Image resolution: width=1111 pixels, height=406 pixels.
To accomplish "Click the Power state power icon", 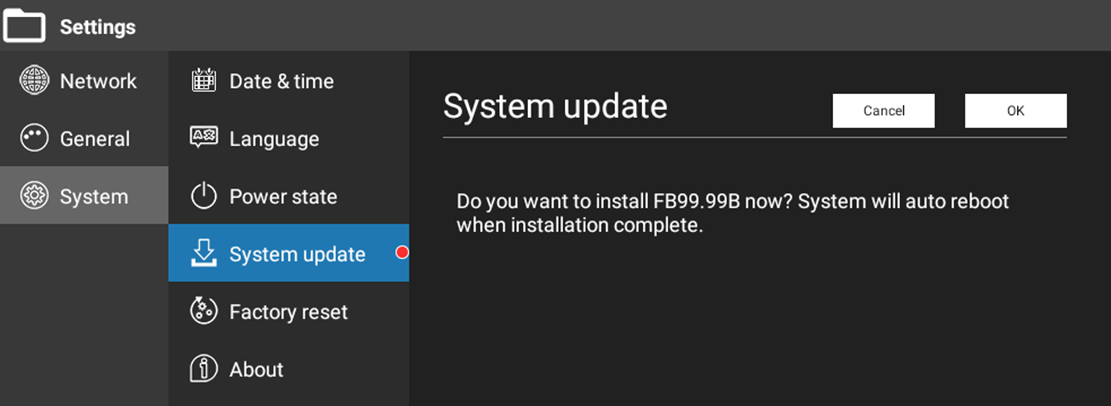I will pos(204,196).
